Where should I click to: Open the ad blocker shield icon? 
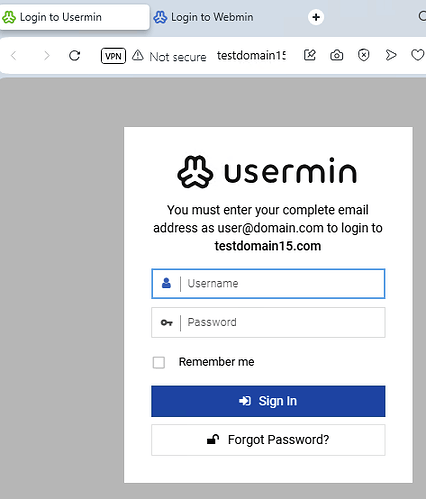364,55
